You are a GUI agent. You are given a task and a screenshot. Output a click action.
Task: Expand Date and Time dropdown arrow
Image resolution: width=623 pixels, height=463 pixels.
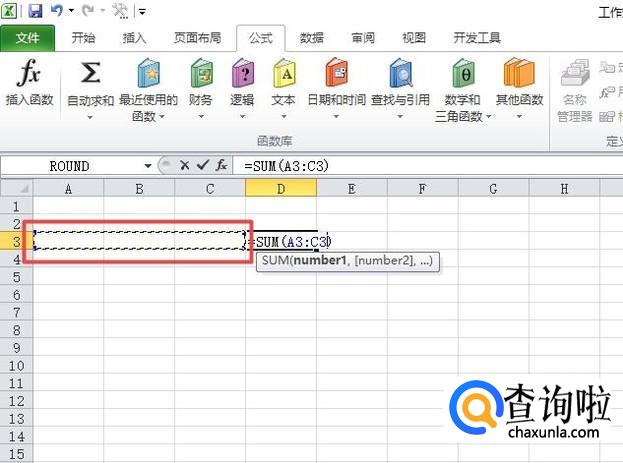pyautogui.click(x=336, y=116)
